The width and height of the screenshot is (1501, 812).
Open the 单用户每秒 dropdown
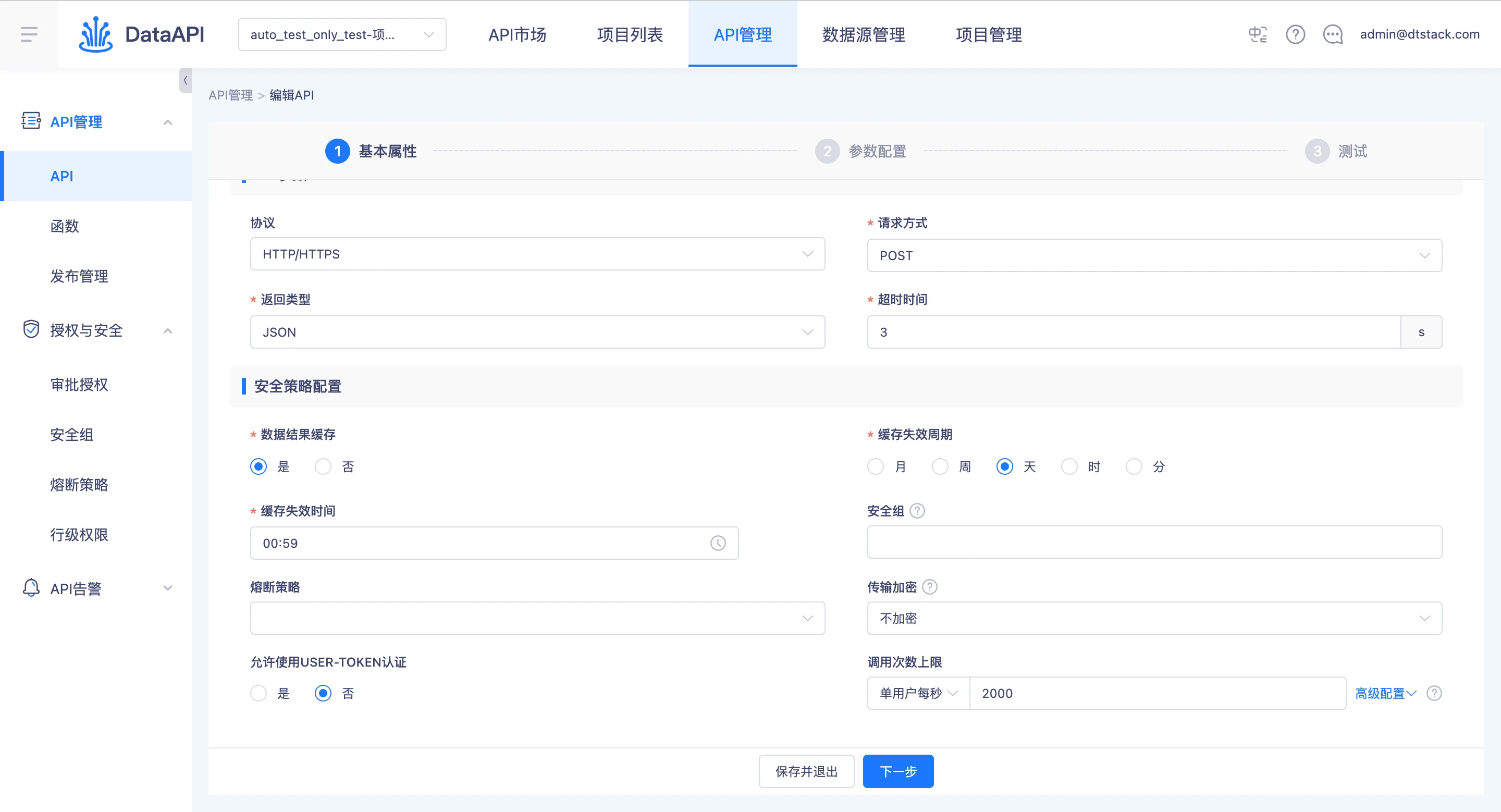918,693
